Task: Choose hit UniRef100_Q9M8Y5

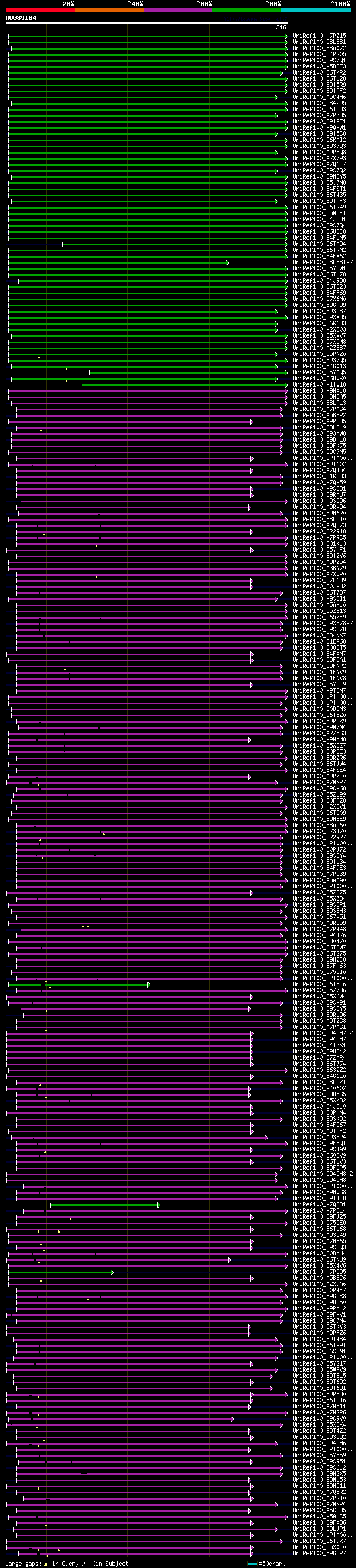Action: (319, 176)
